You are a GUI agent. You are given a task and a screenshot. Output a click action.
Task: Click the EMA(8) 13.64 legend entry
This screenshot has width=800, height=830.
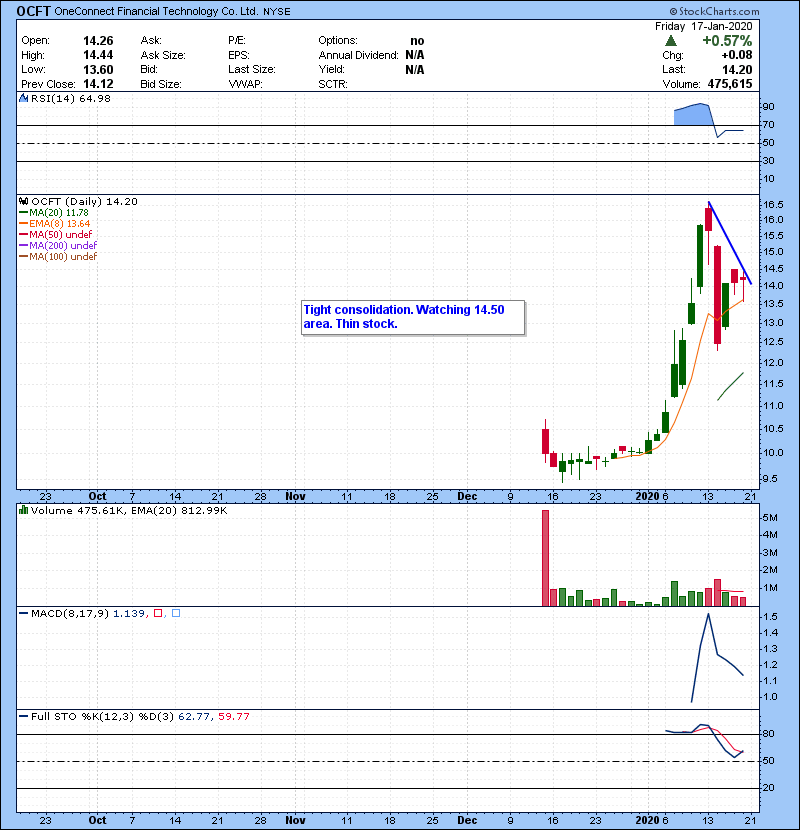coord(55,223)
